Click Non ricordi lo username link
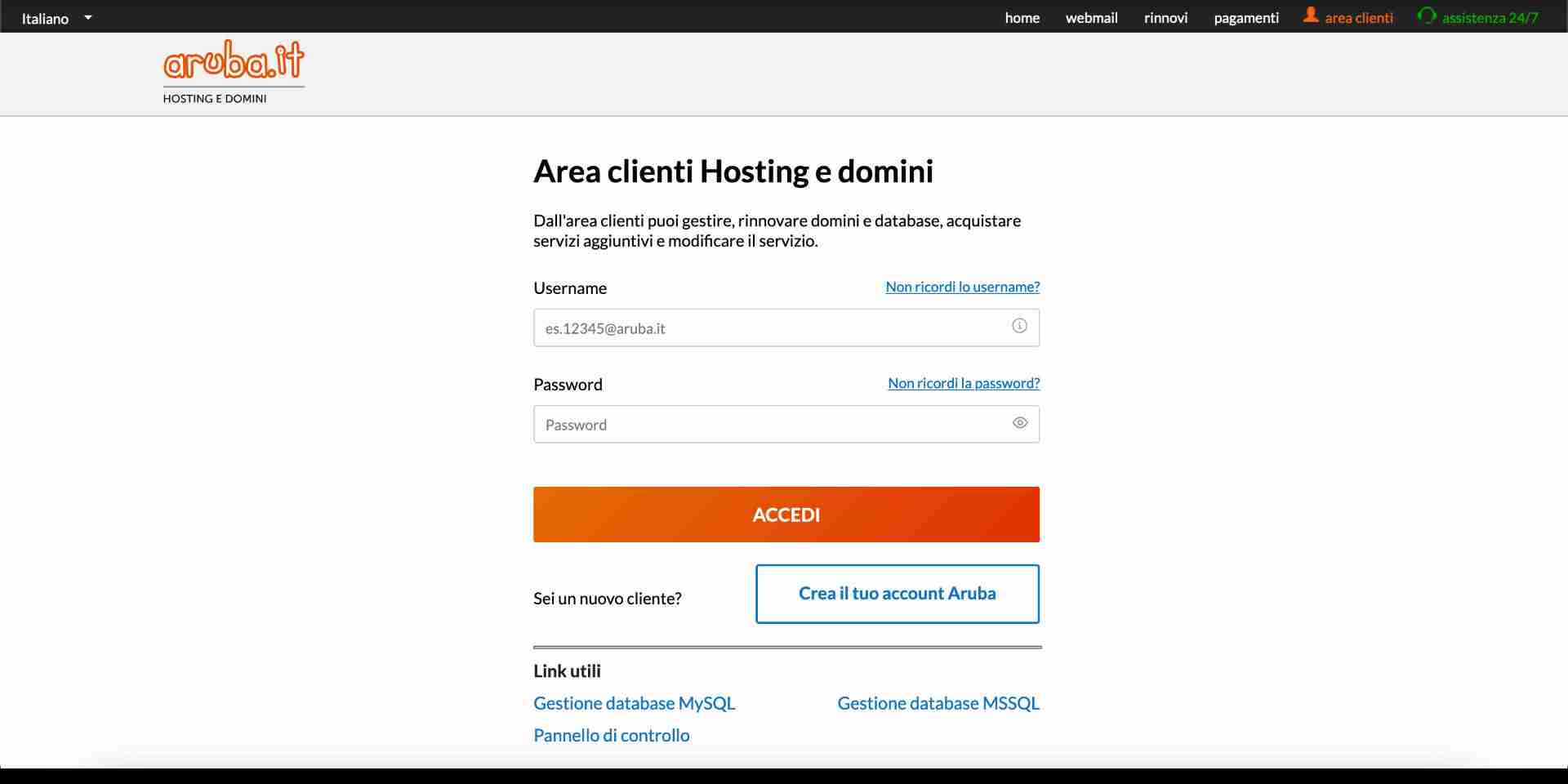The image size is (1568, 784). [962, 287]
